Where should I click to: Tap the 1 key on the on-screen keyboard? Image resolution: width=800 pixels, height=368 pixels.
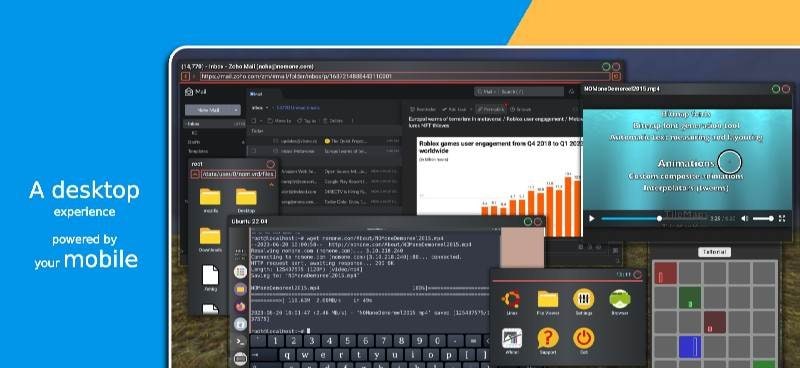(x=276, y=341)
